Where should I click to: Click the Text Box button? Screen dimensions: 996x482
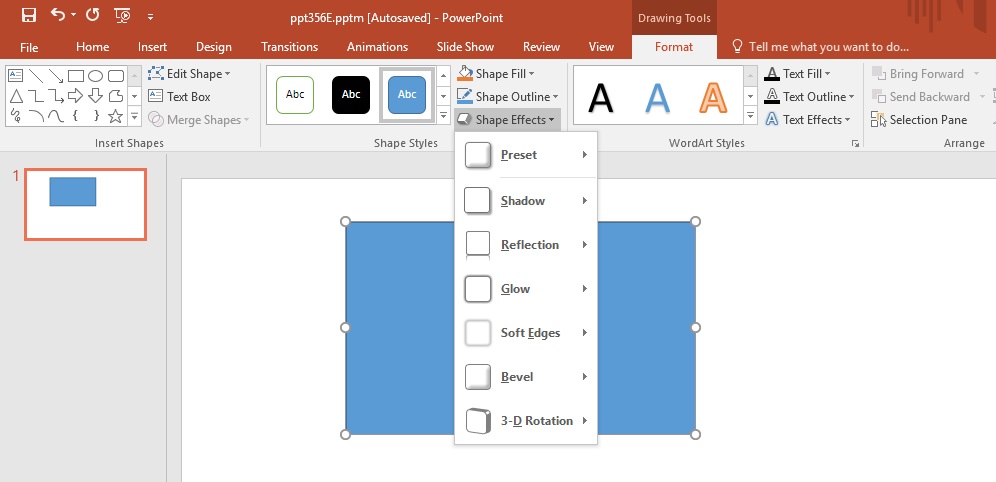179,97
